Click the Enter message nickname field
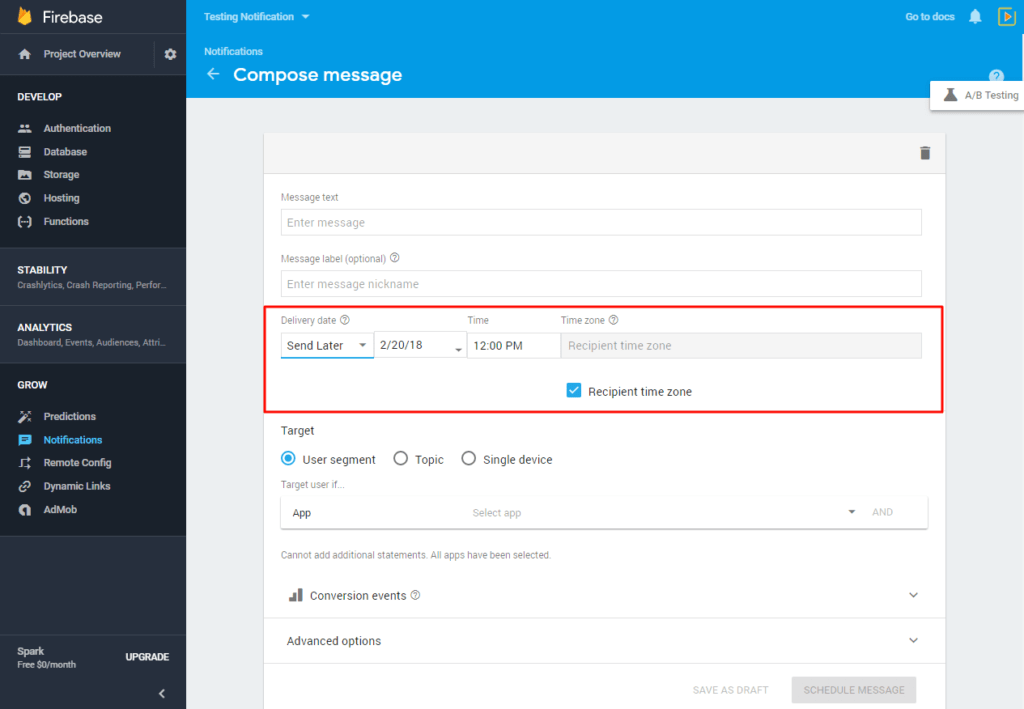This screenshot has height=709, width=1024. click(601, 284)
